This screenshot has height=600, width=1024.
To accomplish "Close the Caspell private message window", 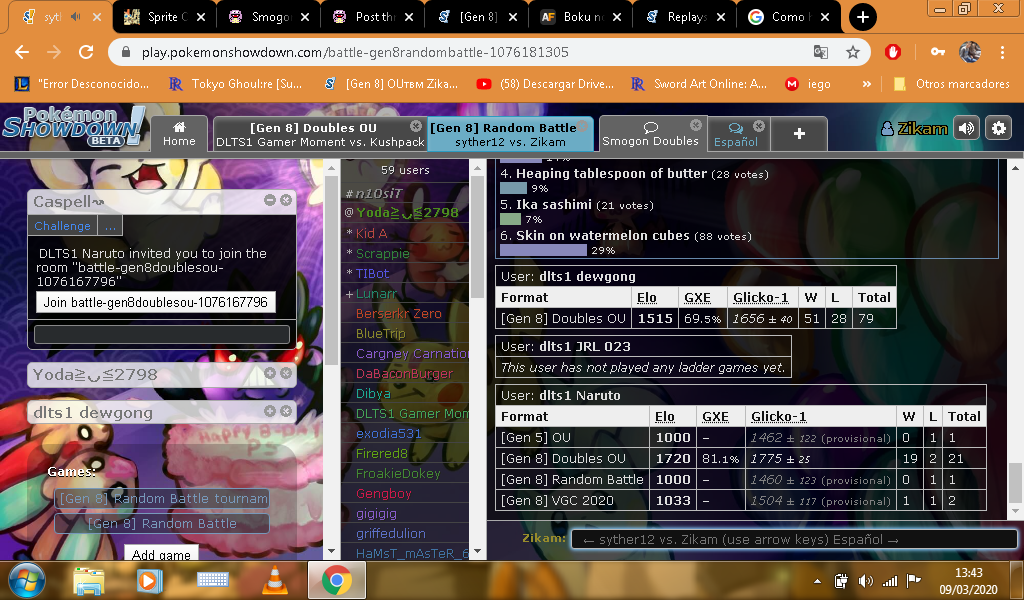I will pyautogui.click(x=286, y=200).
